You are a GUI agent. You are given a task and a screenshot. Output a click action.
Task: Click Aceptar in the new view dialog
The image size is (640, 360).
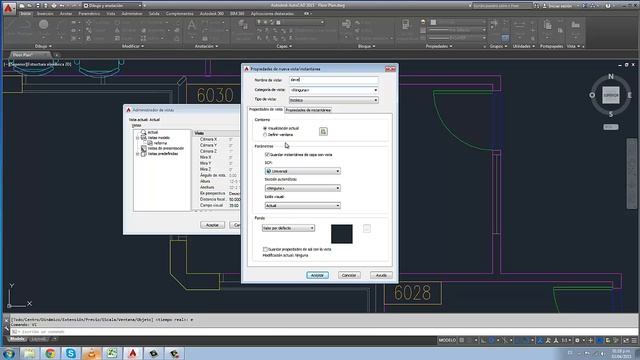(x=317, y=275)
